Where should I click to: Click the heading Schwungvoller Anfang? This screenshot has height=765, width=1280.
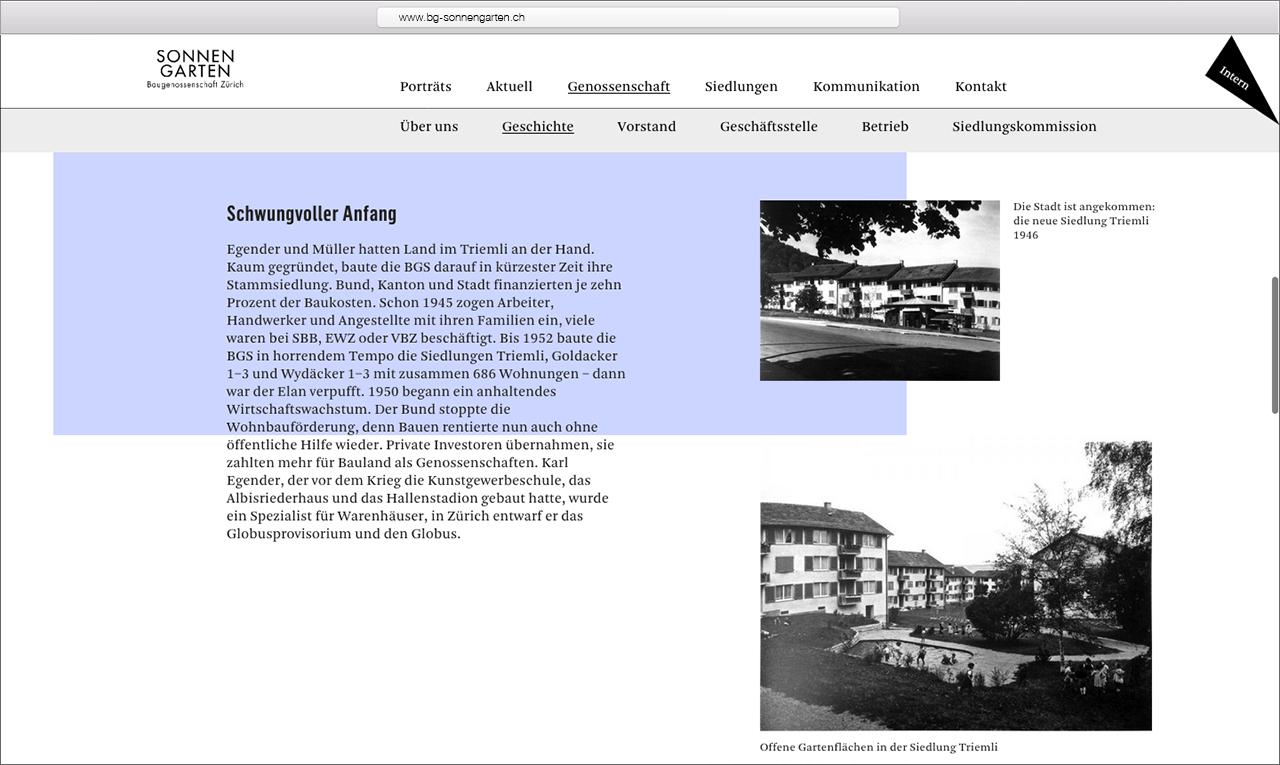click(x=312, y=214)
